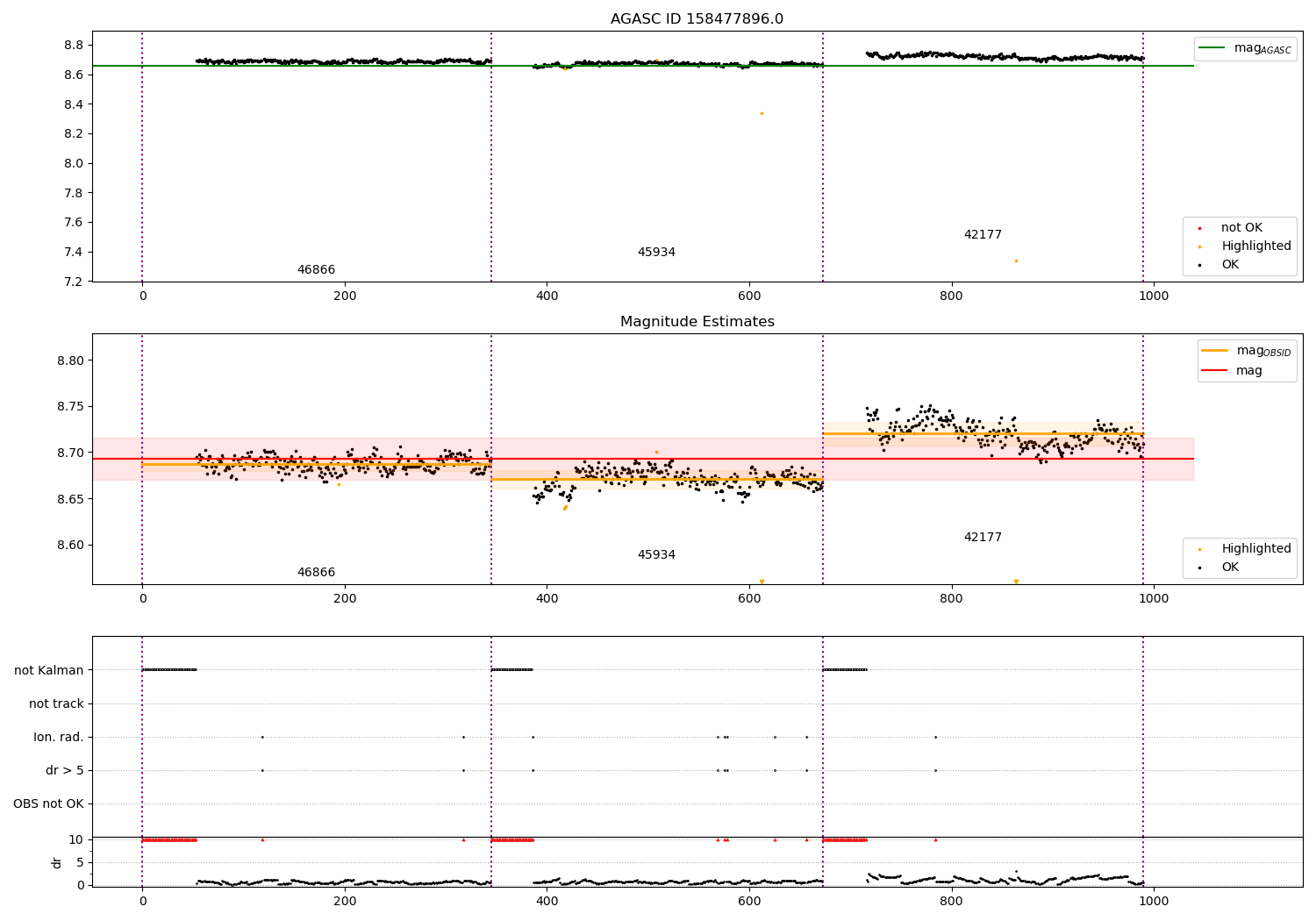Click the orange outlier point near 8.33 magnitude
This screenshot has width=1316, height=921.
point(762,113)
